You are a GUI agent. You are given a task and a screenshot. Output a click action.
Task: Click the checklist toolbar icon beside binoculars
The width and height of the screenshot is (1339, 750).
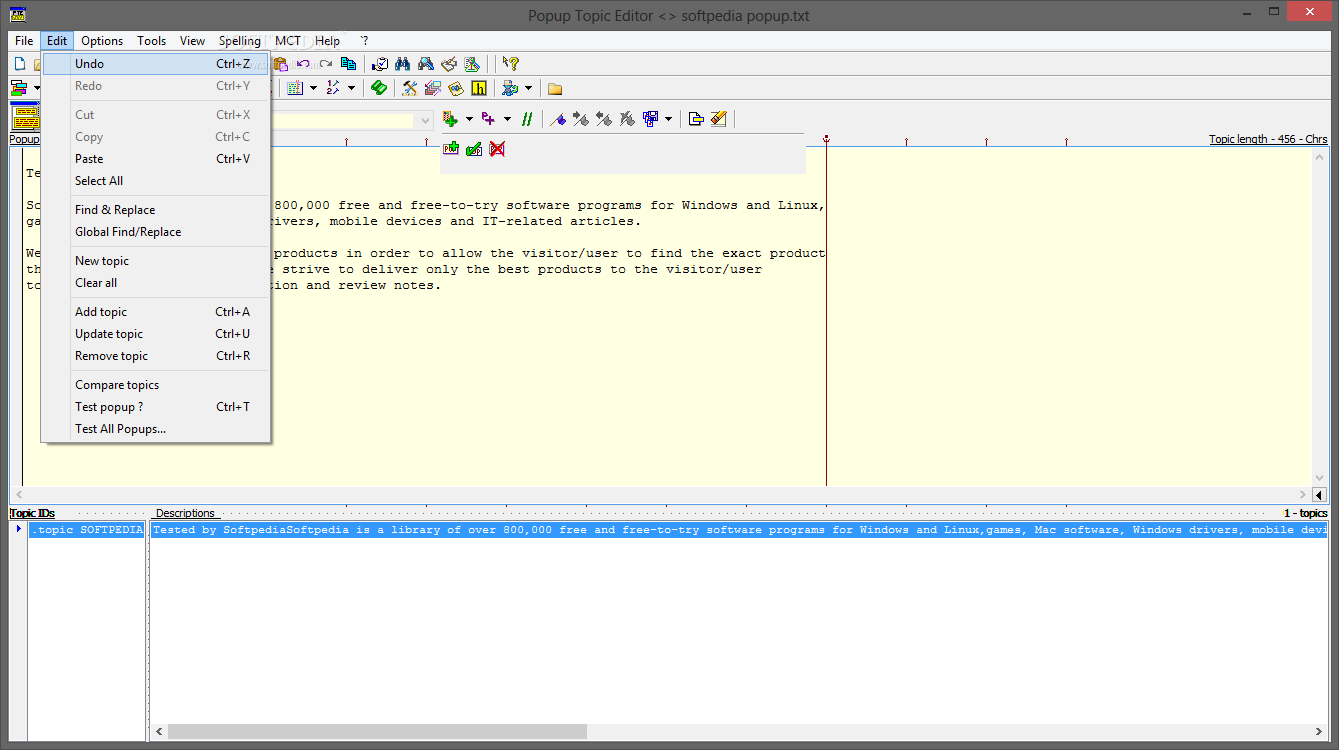click(x=380, y=64)
